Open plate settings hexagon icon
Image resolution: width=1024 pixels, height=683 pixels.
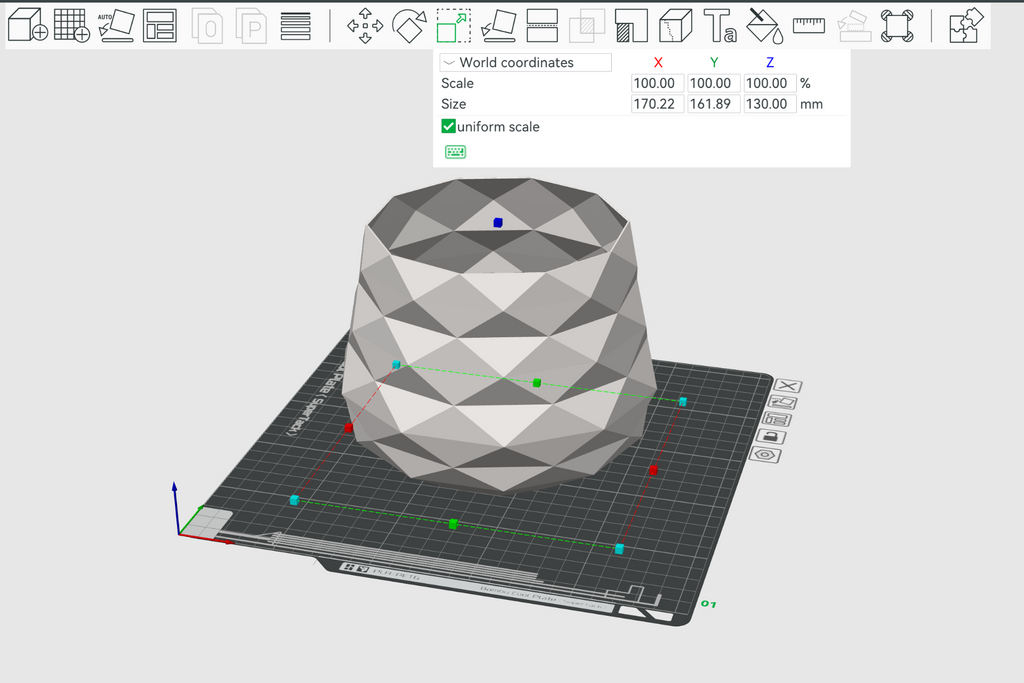[765, 454]
